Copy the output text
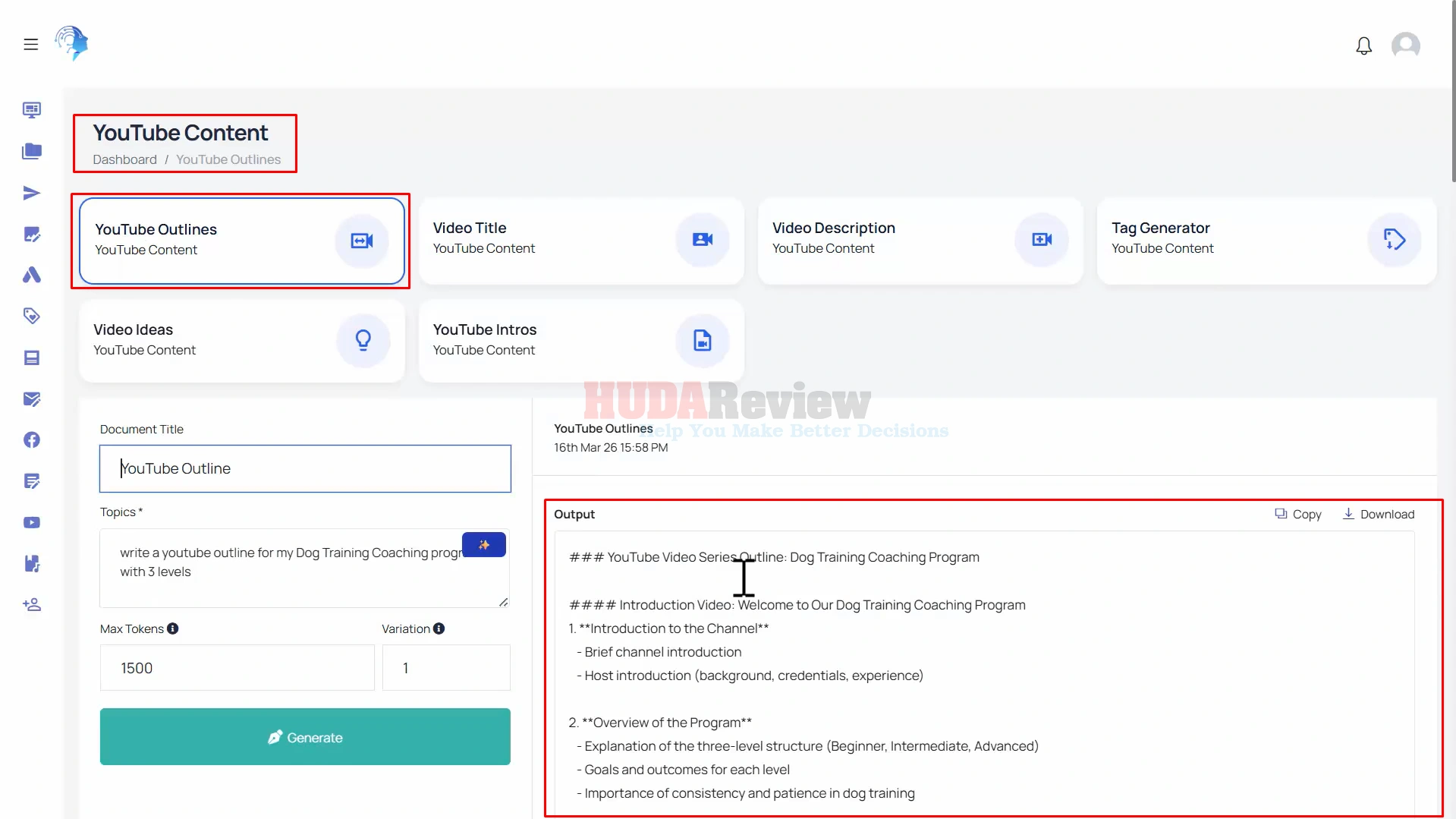 (x=1297, y=514)
